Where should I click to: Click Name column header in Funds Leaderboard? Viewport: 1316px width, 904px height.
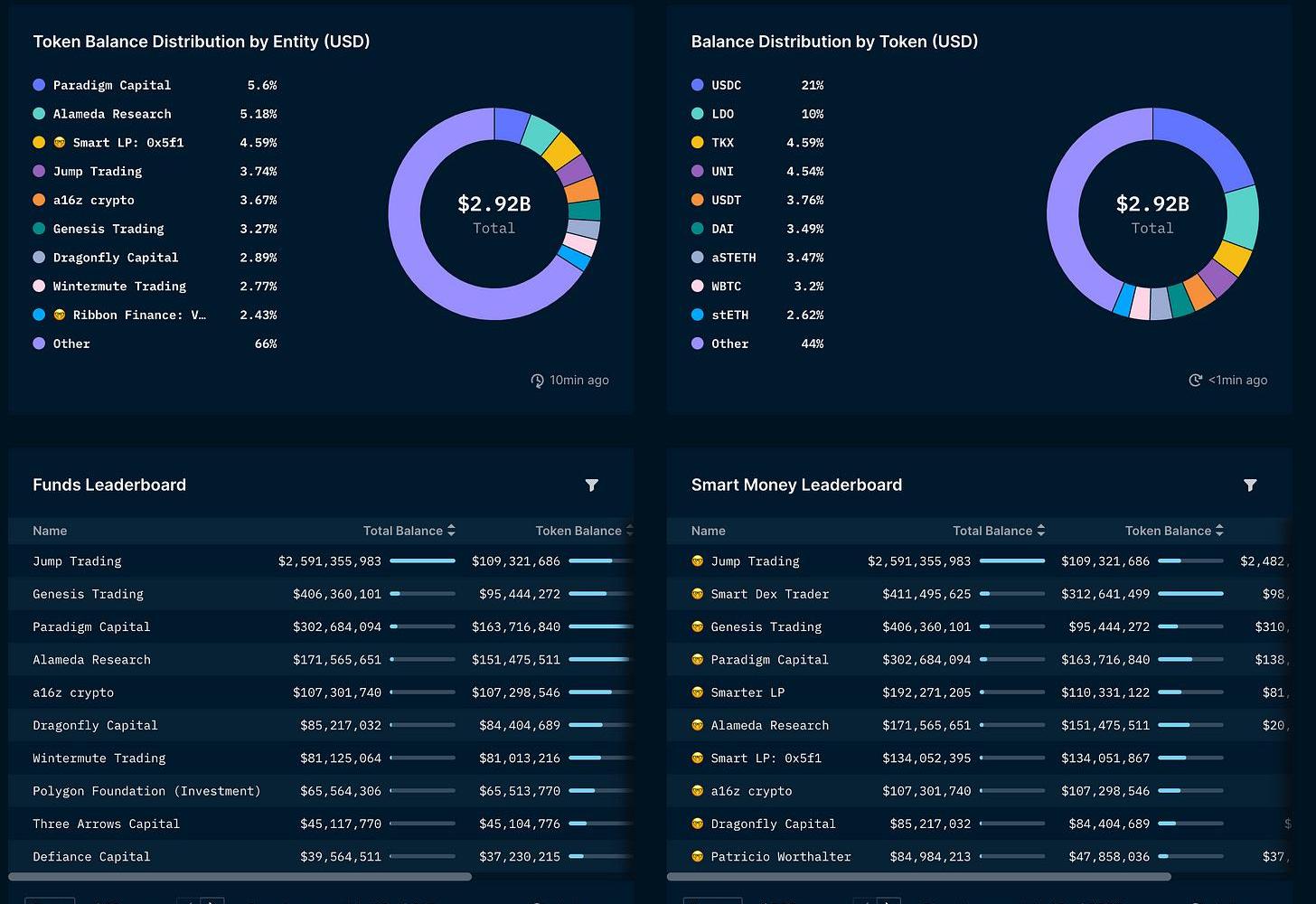pos(50,531)
